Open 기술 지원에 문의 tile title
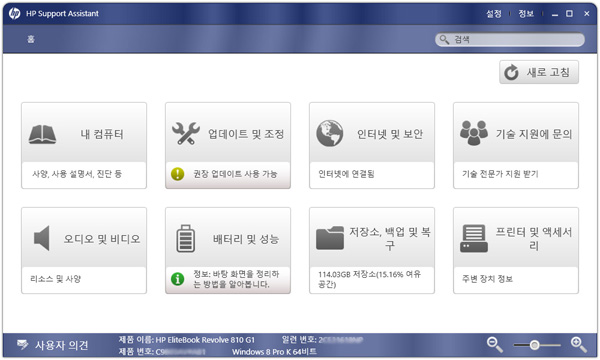Viewport: 600px width, 360px height. tap(534, 134)
